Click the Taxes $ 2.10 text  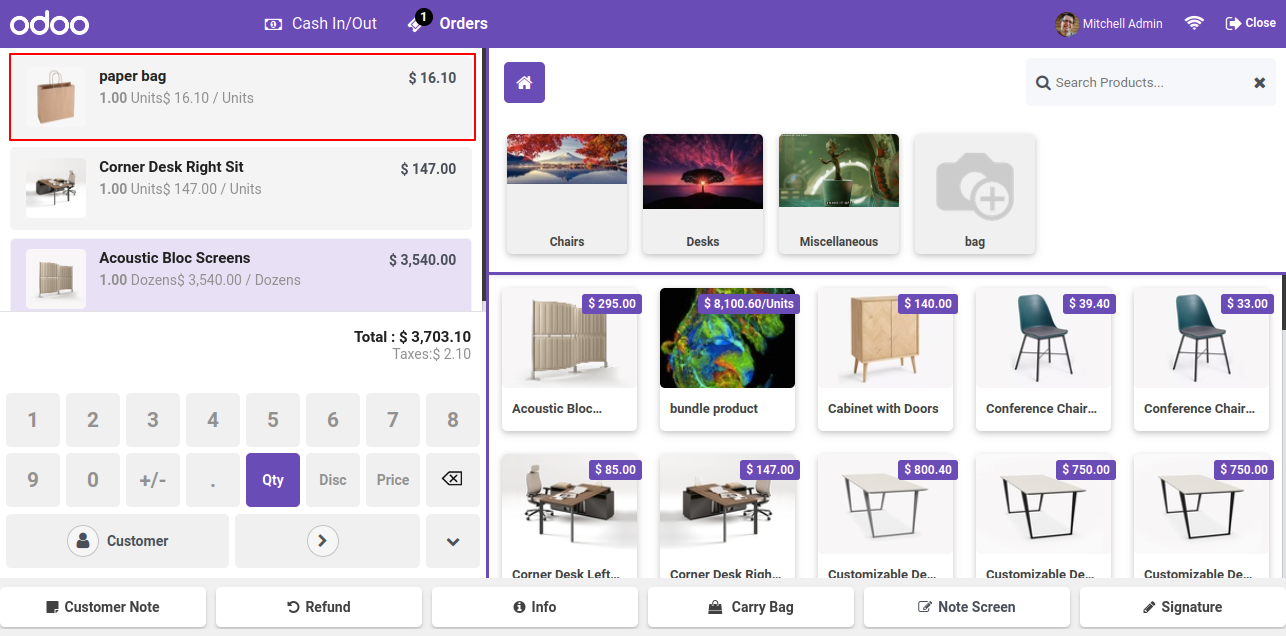[431, 354]
